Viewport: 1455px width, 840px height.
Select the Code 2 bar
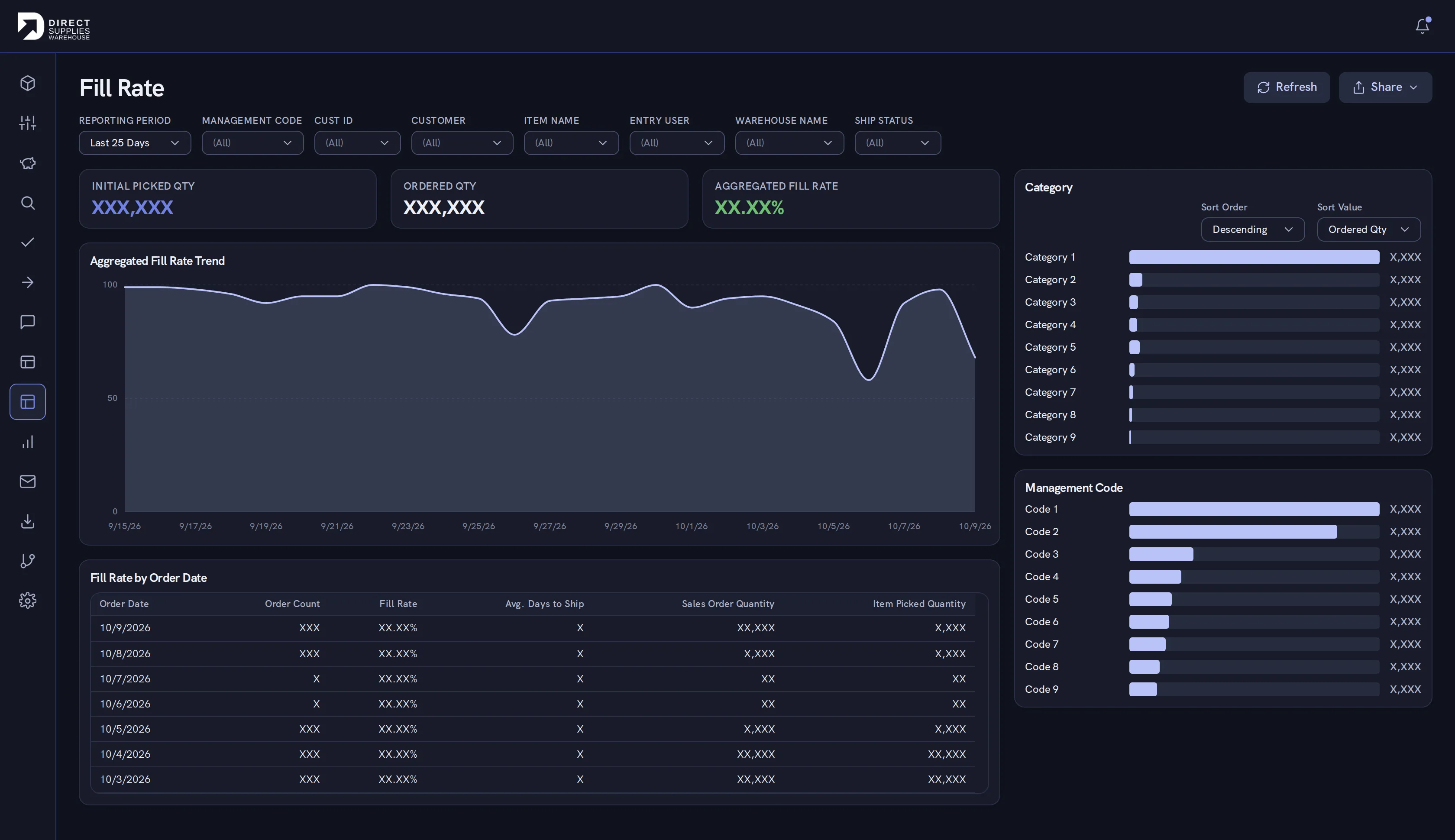click(1232, 531)
